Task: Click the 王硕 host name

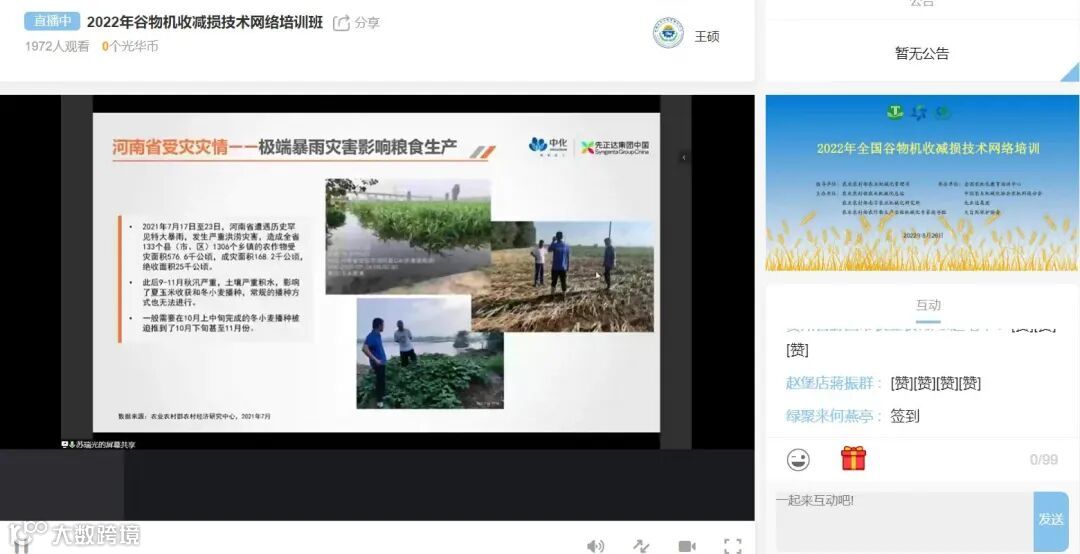Action: [x=707, y=37]
